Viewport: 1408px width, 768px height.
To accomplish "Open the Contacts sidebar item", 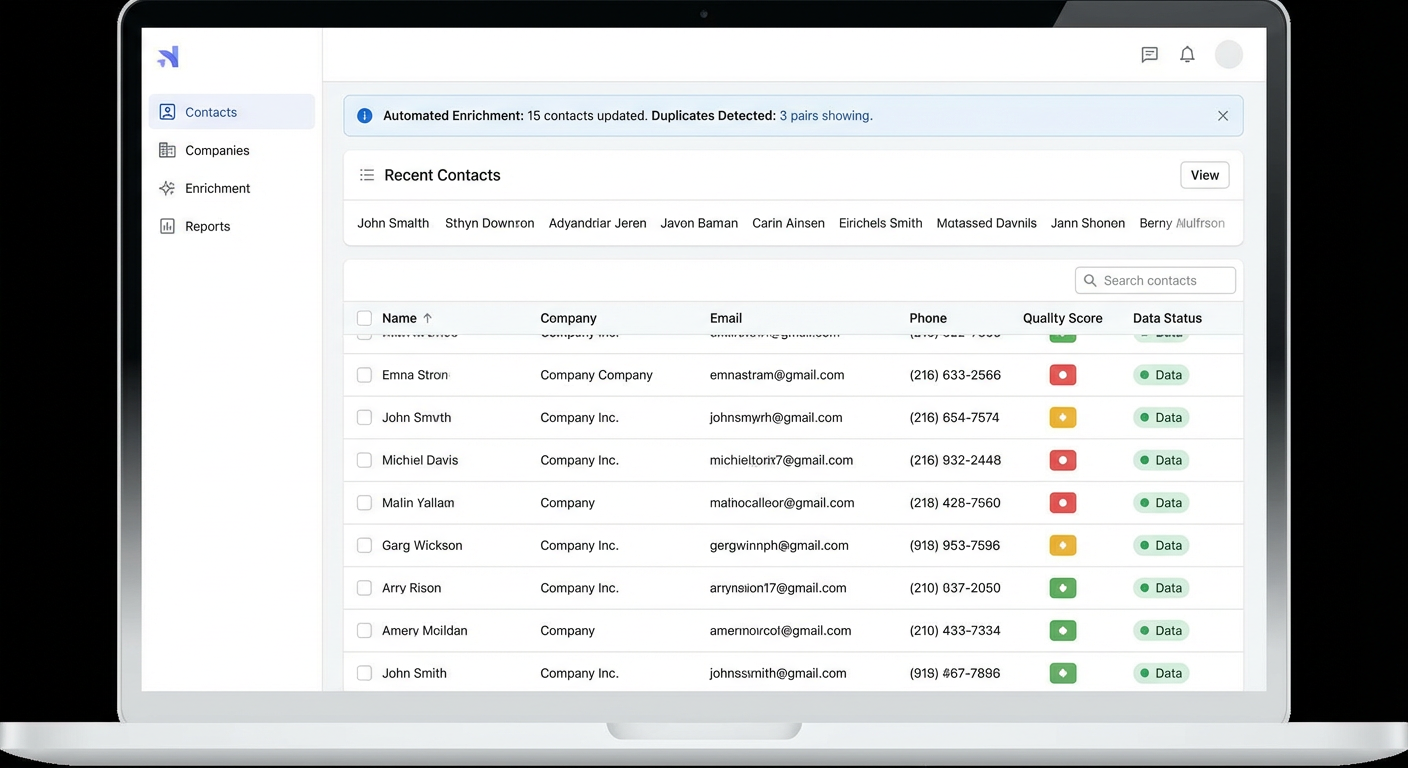I will pos(211,112).
